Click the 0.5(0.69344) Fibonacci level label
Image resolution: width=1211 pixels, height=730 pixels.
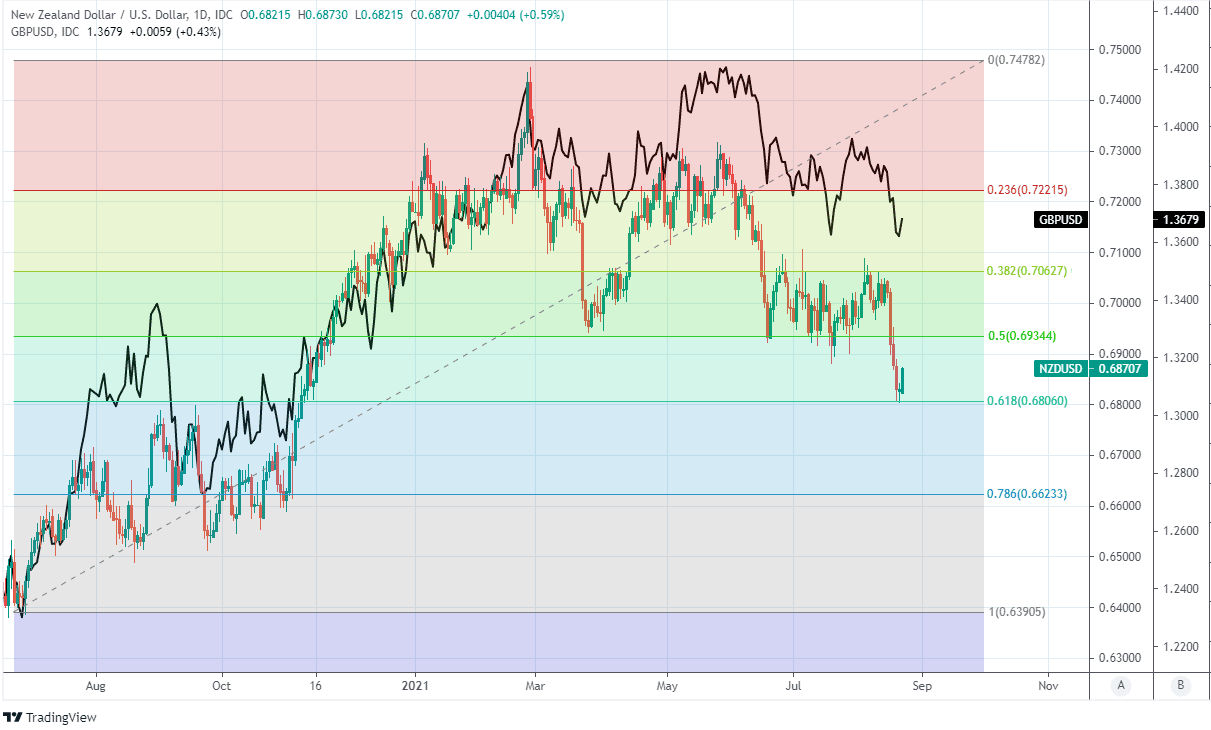(1022, 336)
